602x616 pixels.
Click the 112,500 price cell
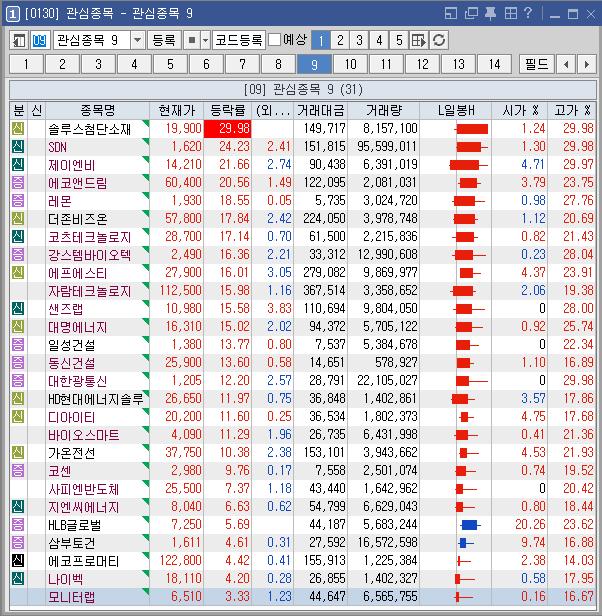[176, 291]
